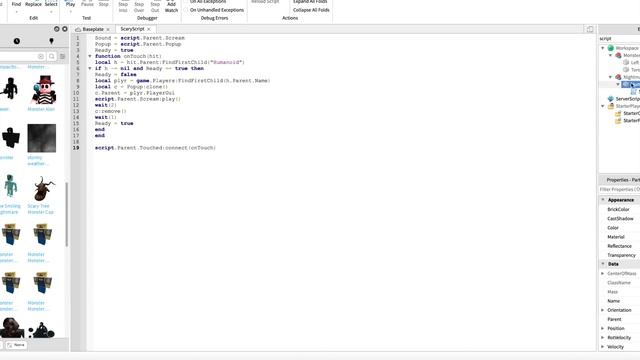Open toolbox filter options icon
The width and height of the screenshot is (640, 360).
coord(62,56)
